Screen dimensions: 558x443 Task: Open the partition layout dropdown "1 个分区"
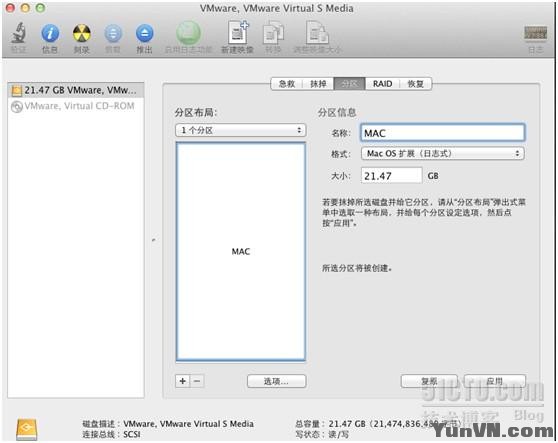(241, 130)
